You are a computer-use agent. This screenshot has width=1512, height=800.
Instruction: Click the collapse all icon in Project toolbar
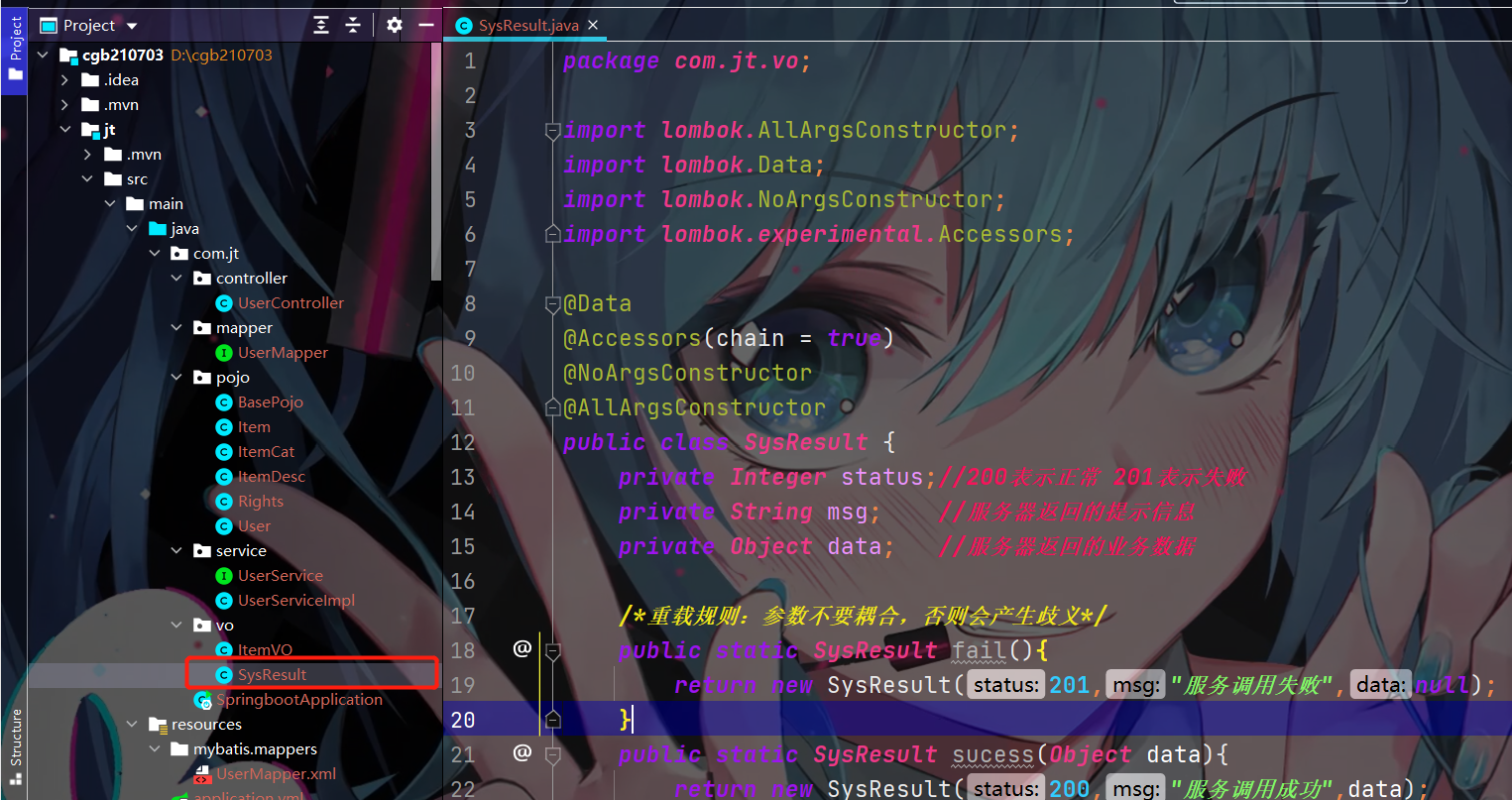[353, 25]
